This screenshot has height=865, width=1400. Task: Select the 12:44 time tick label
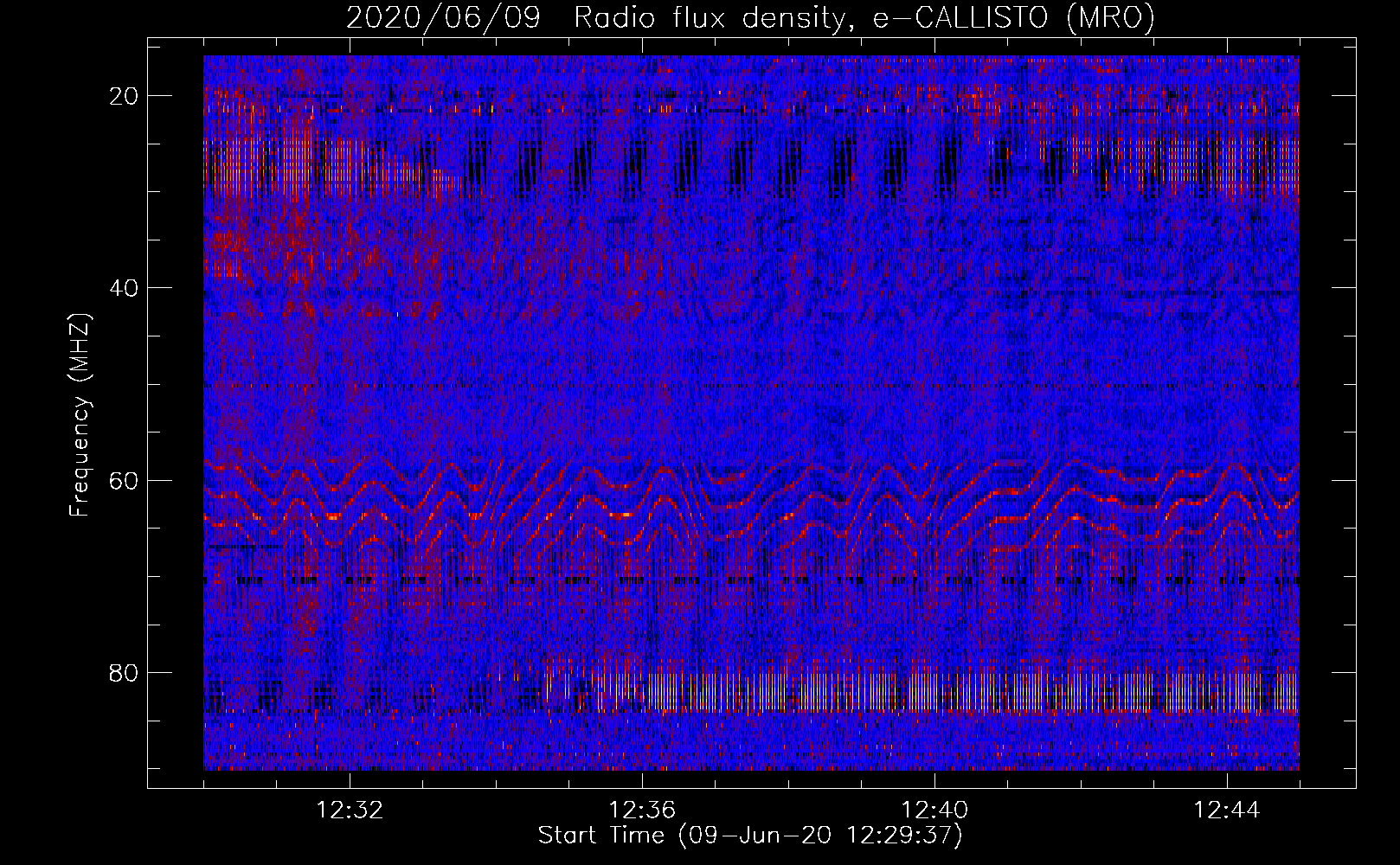1227,811
